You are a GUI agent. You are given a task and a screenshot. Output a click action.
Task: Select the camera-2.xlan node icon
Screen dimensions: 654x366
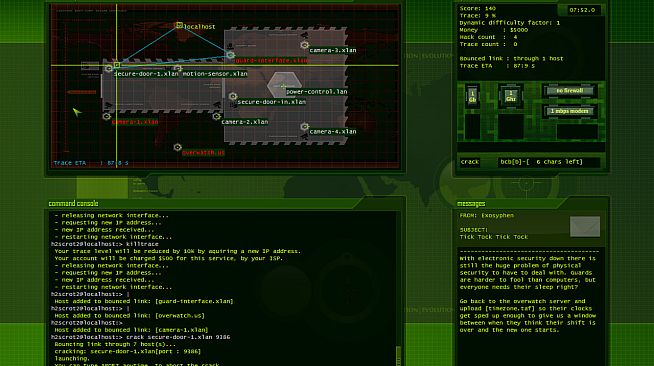216,116
